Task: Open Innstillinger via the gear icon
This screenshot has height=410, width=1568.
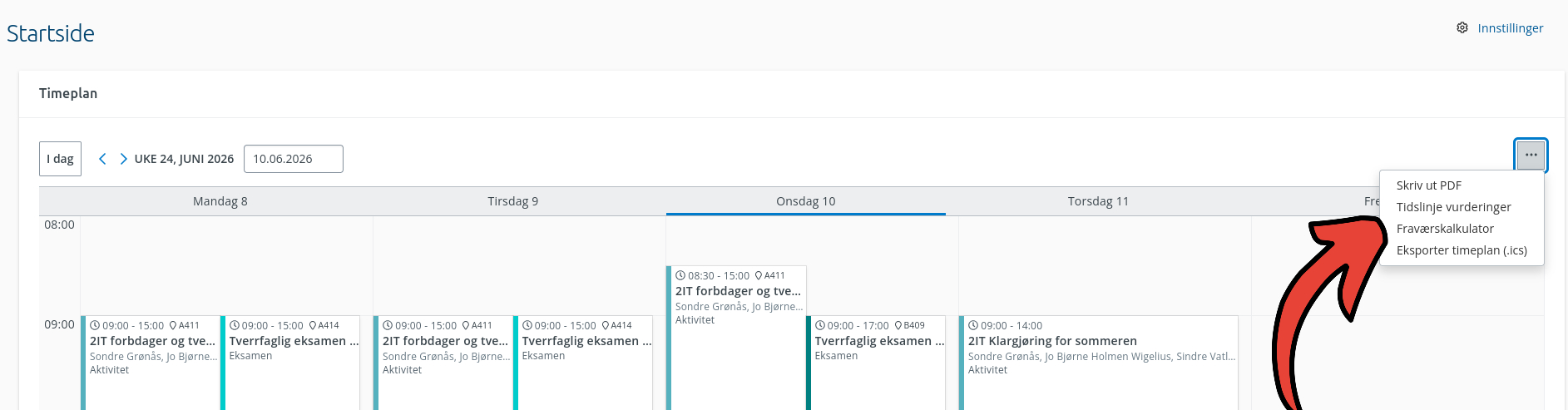Action: click(x=1462, y=27)
